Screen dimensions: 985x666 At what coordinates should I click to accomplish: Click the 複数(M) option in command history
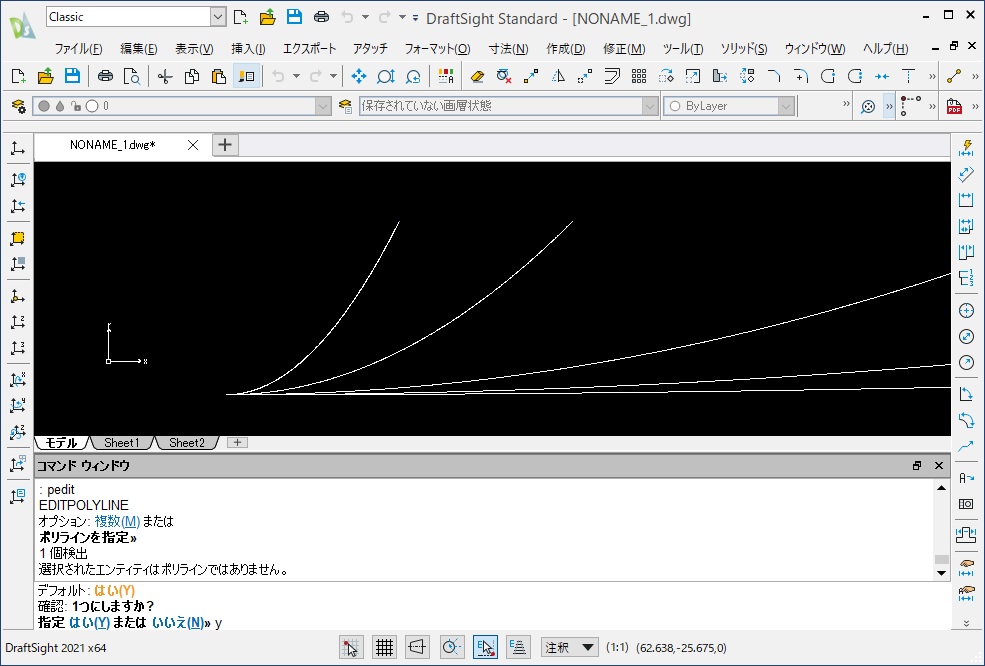tap(117, 521)
